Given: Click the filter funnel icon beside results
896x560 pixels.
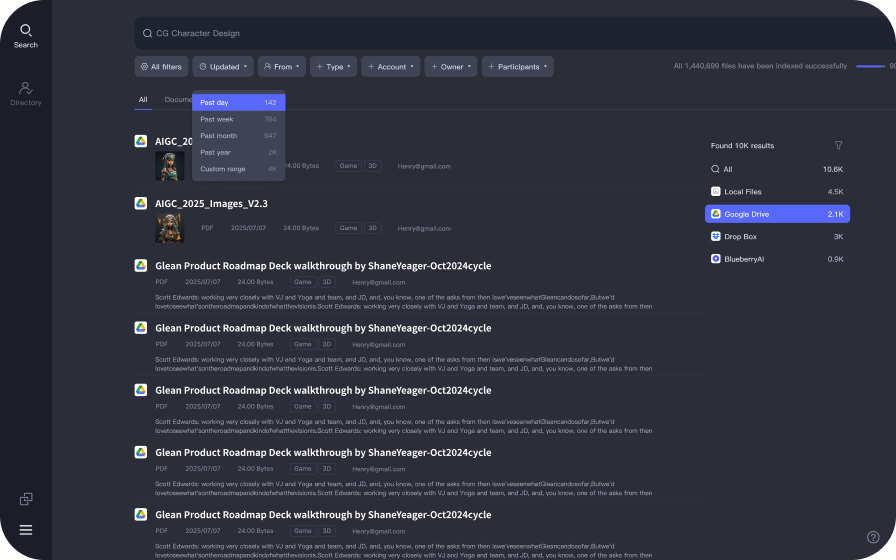Looking at the screenshot, I should tap(838, 145).
